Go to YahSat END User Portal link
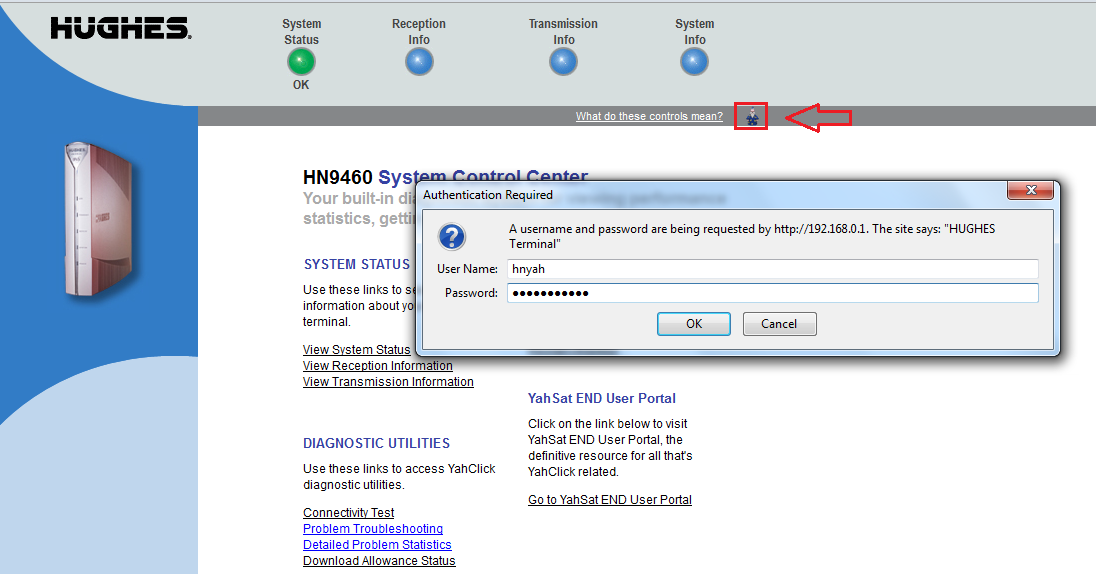The width and height of the screenshot is (1096, 574). [x=610, y=500]
